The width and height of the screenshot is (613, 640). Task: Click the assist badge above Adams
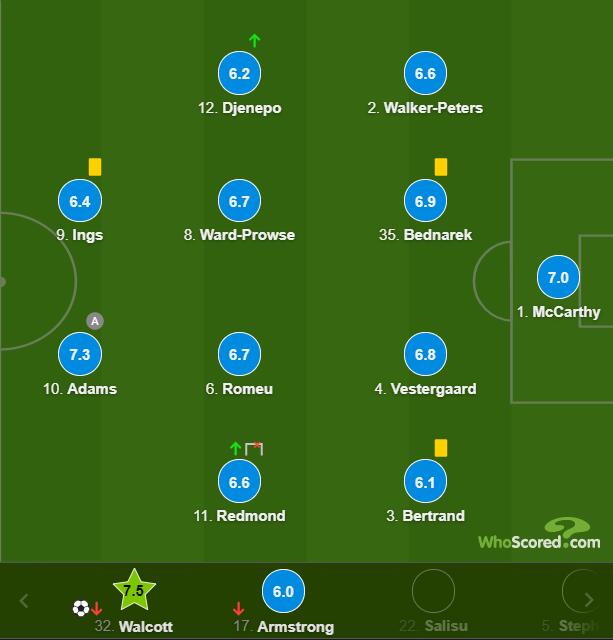pos(95,321)
